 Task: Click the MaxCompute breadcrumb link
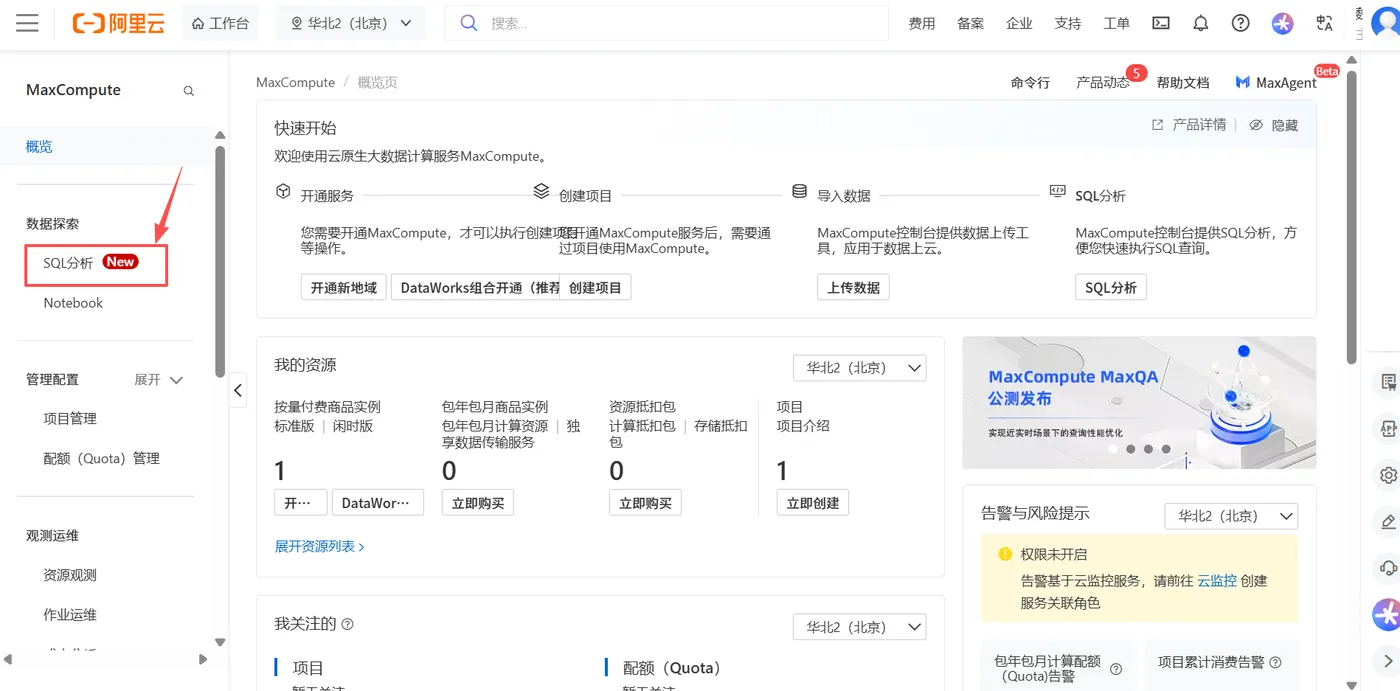[x=295, y=83]
